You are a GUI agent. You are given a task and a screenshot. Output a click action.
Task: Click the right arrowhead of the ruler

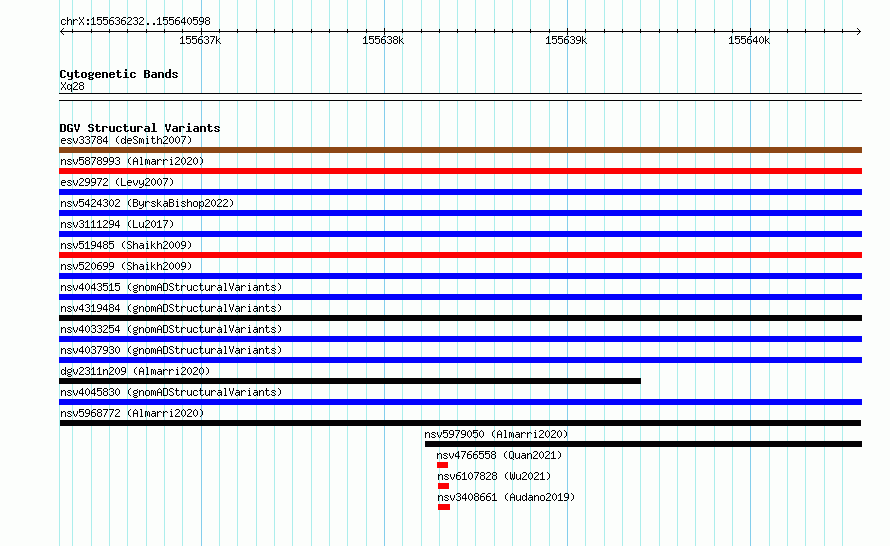pyautogui.click(x=859, y=31)
